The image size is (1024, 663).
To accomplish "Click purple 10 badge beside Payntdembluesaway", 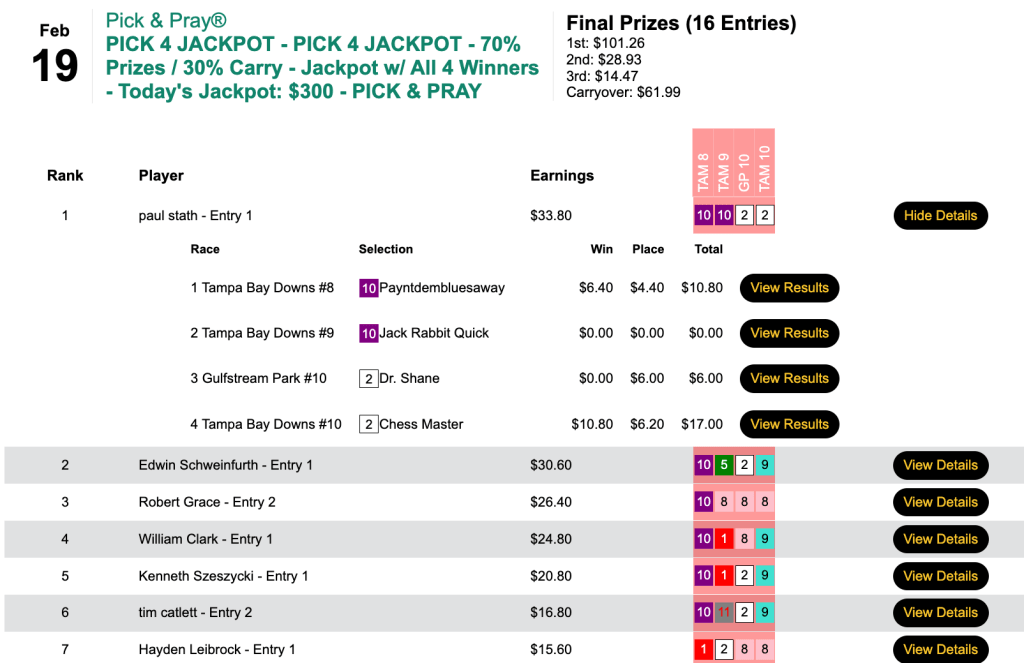I will point(369,288).
